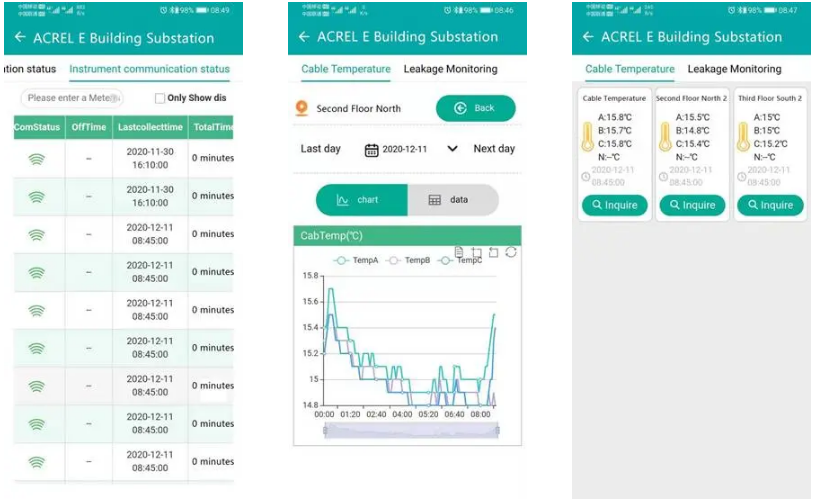Tap the thermometer icon in Third Floor South 2 card
Viewport: 816px width, 503px height.
pyautogui.click(x=743, y=137)
